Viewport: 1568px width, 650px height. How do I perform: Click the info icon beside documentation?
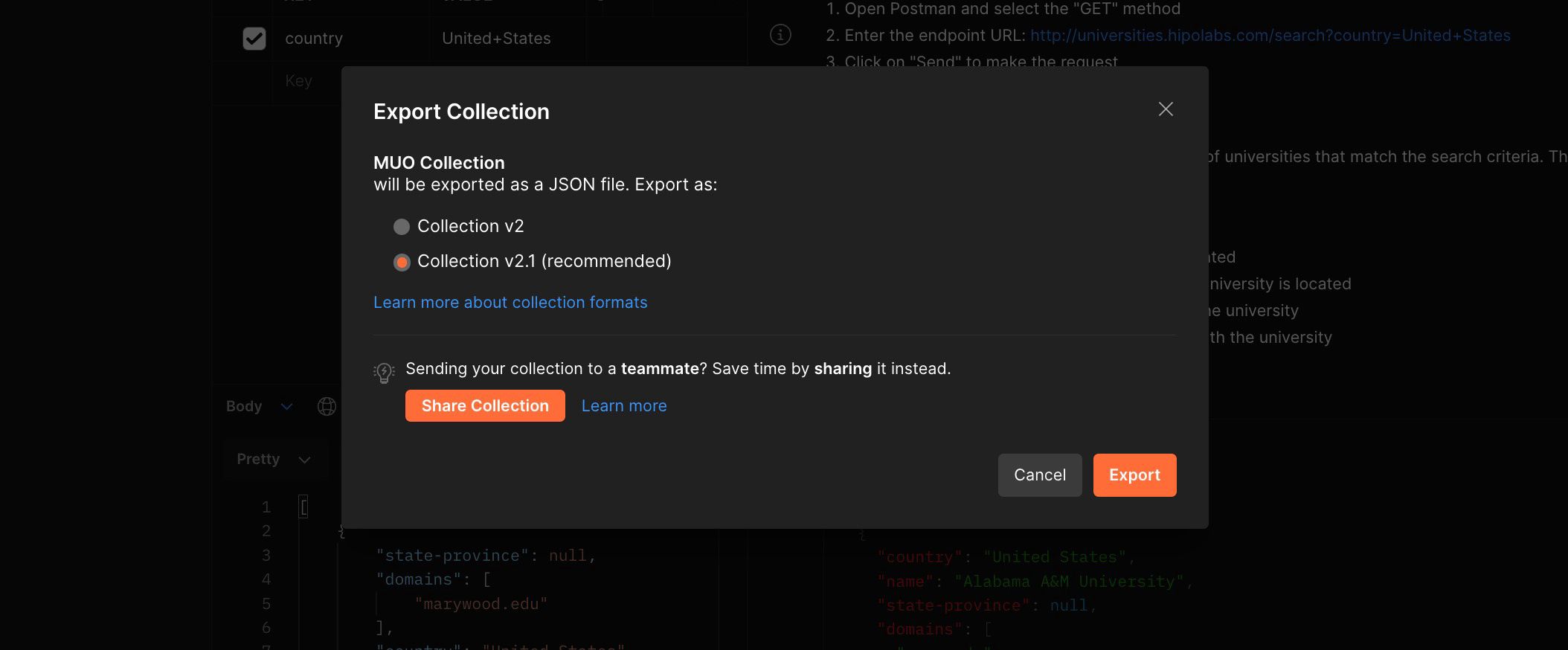(780, 35)
